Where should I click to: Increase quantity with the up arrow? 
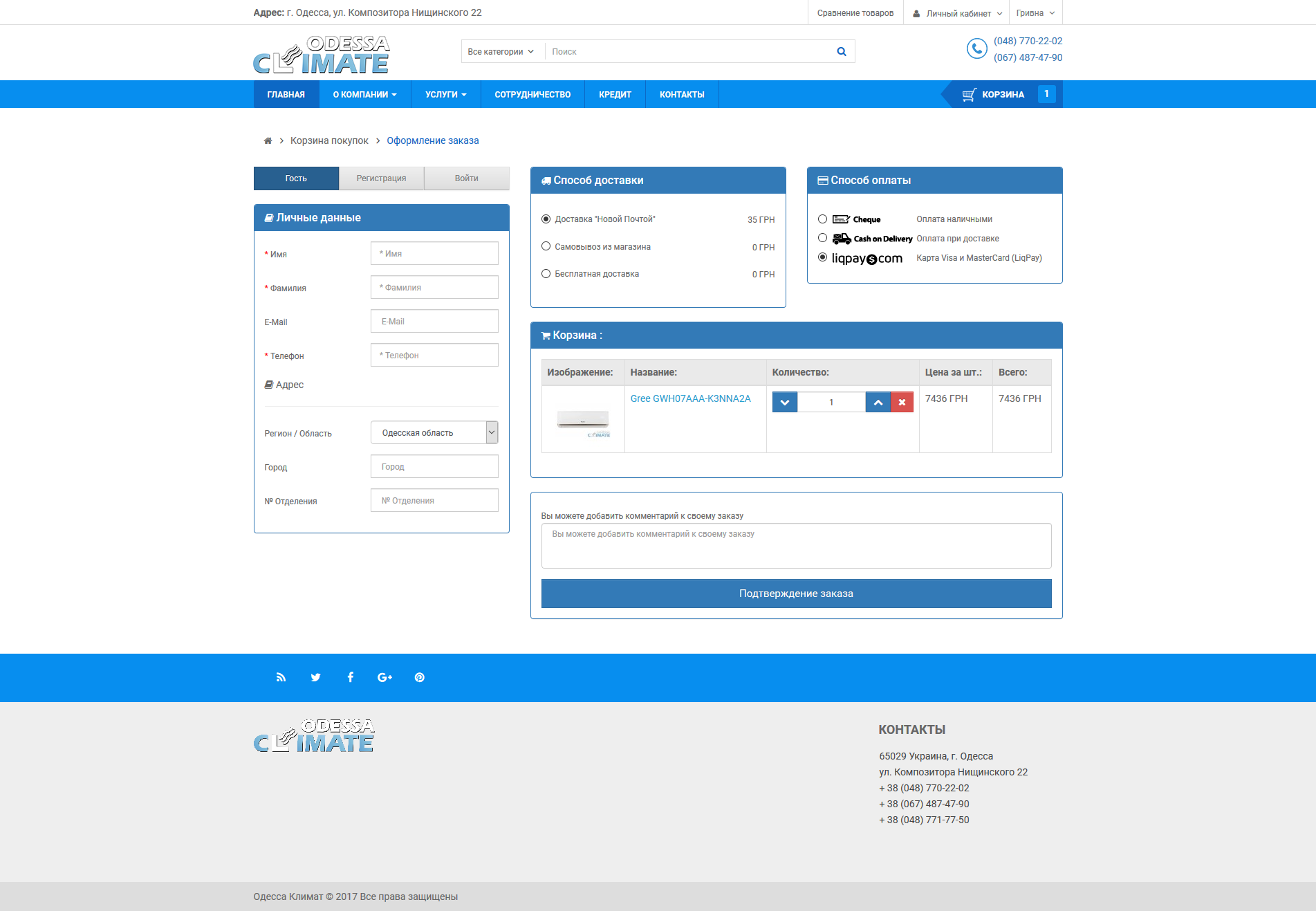[878, 403]
